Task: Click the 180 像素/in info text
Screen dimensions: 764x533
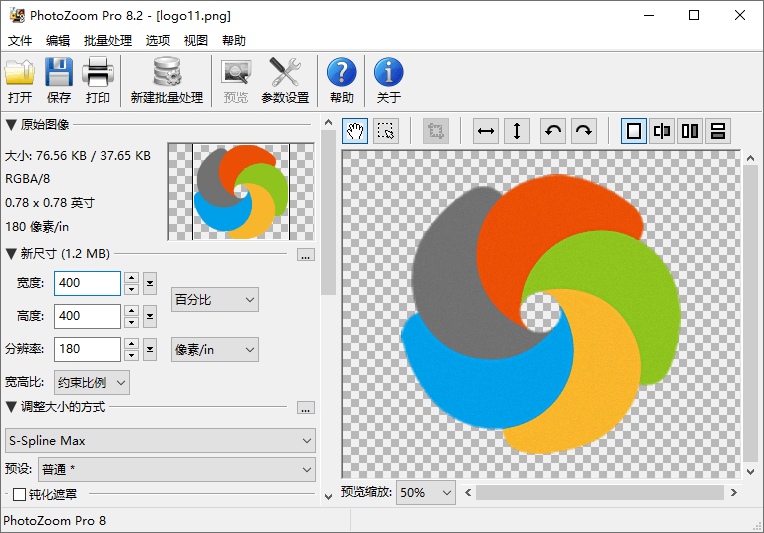Action: (x=37, y=227)
